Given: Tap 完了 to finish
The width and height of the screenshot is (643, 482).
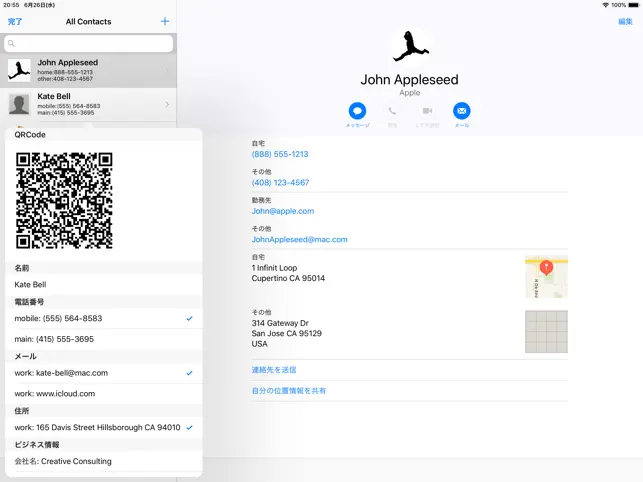Looking at the screenshot, I should click(x=15, y=21).
